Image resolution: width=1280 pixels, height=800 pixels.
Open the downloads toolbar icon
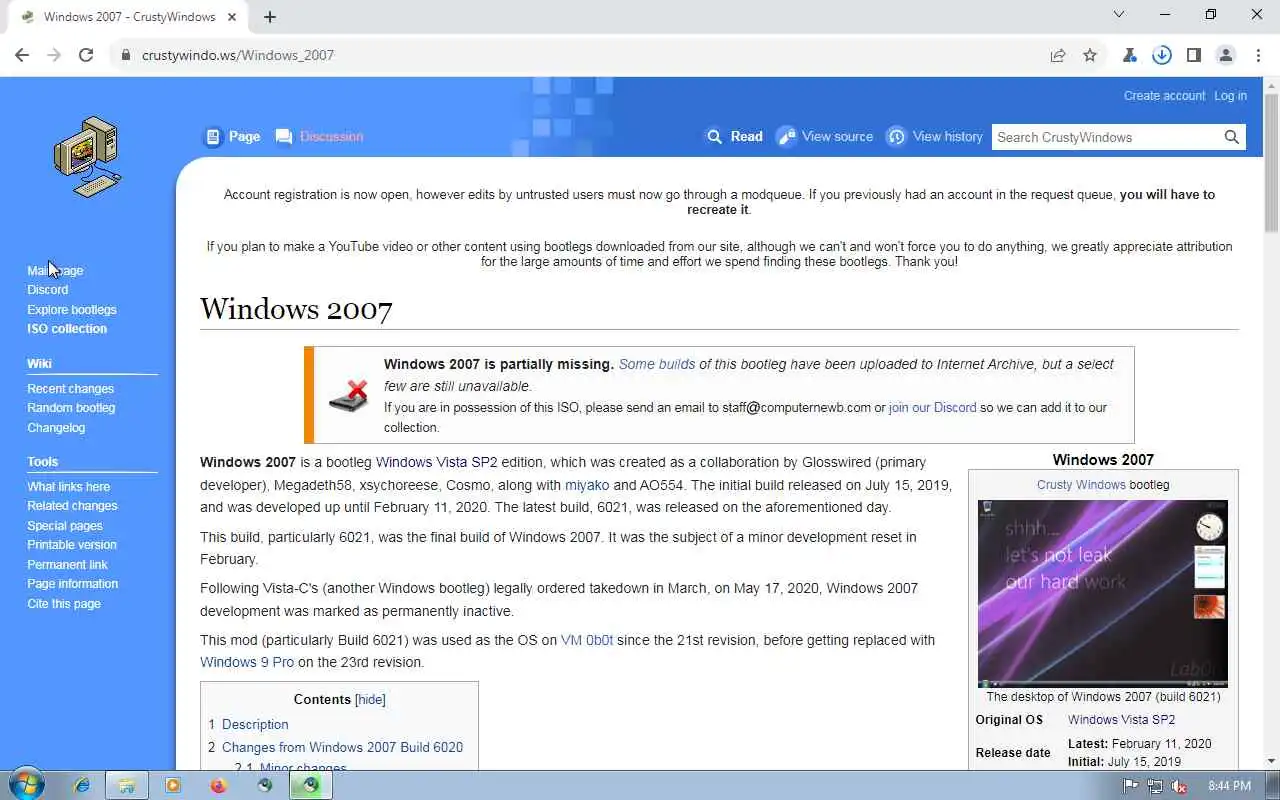click(x=1162, y=55)
